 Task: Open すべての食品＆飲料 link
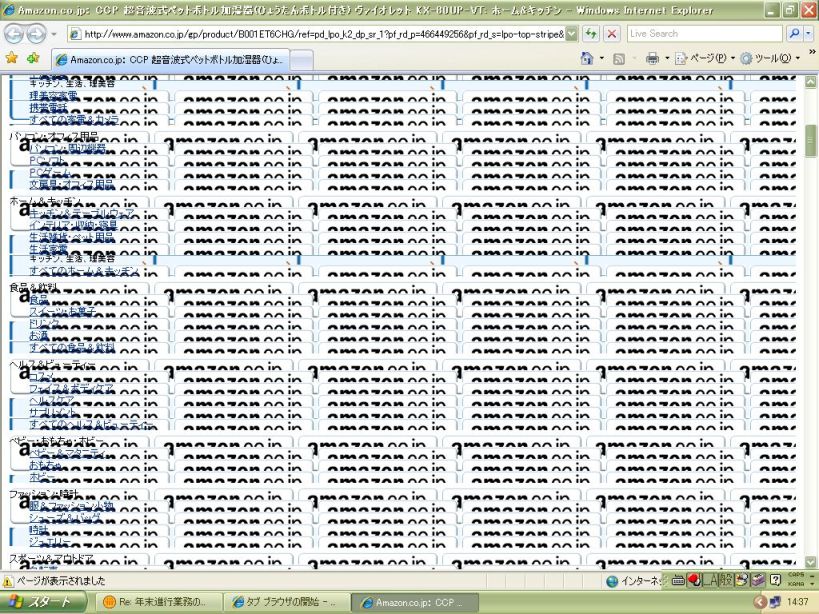coord(72,348)
